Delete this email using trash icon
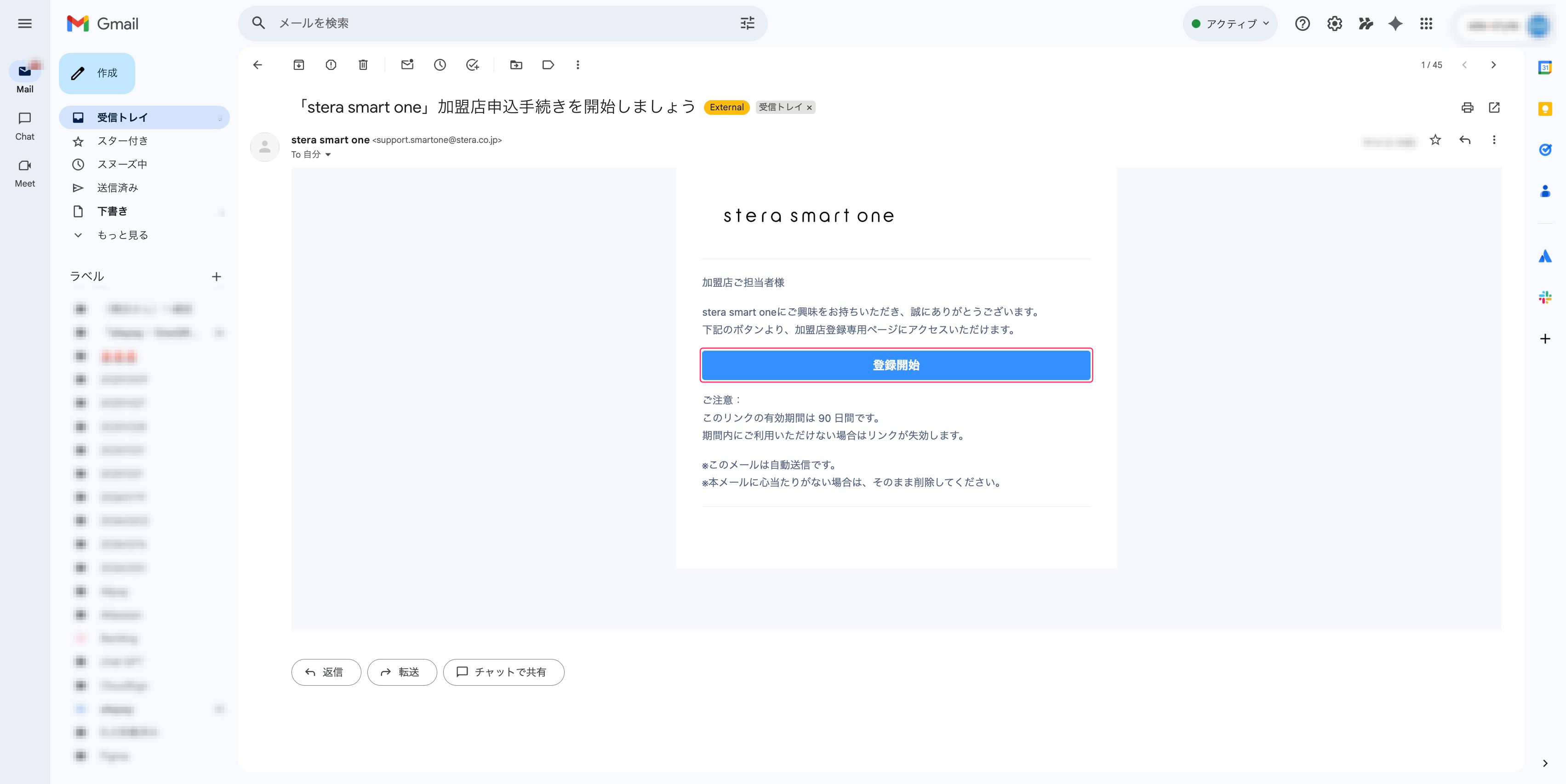This screenshot has width=1566, height=784. coord(364,65)
